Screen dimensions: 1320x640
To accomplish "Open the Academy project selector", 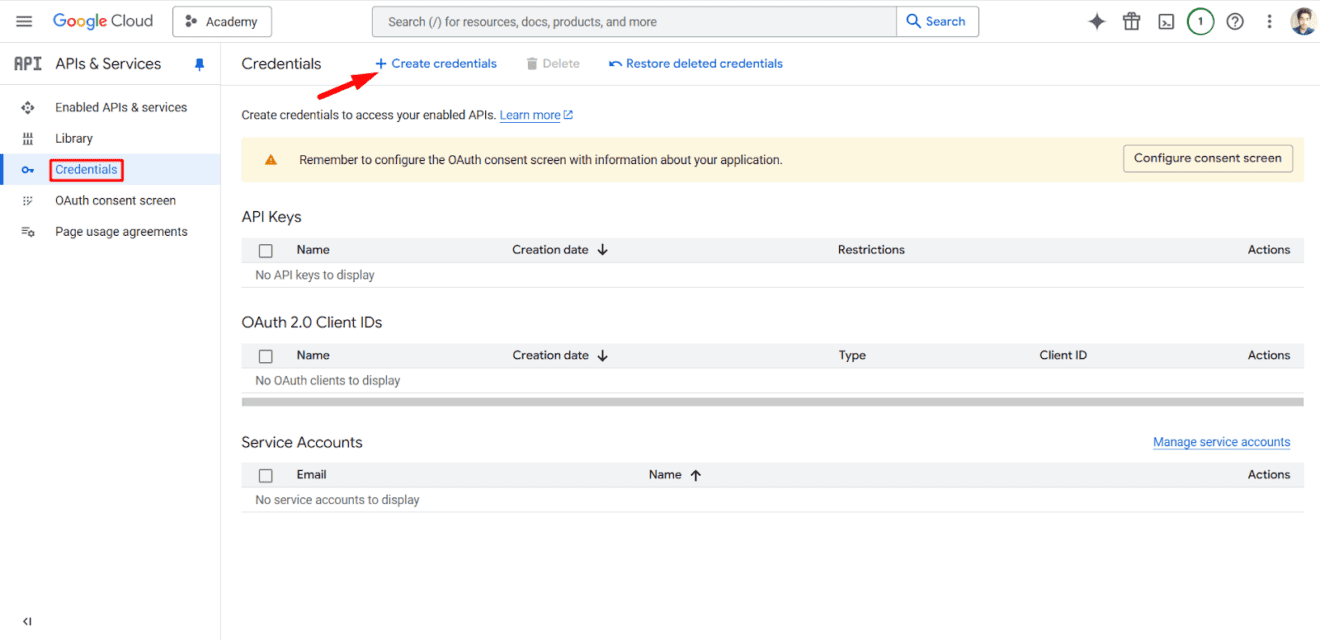I will [222, 21].
